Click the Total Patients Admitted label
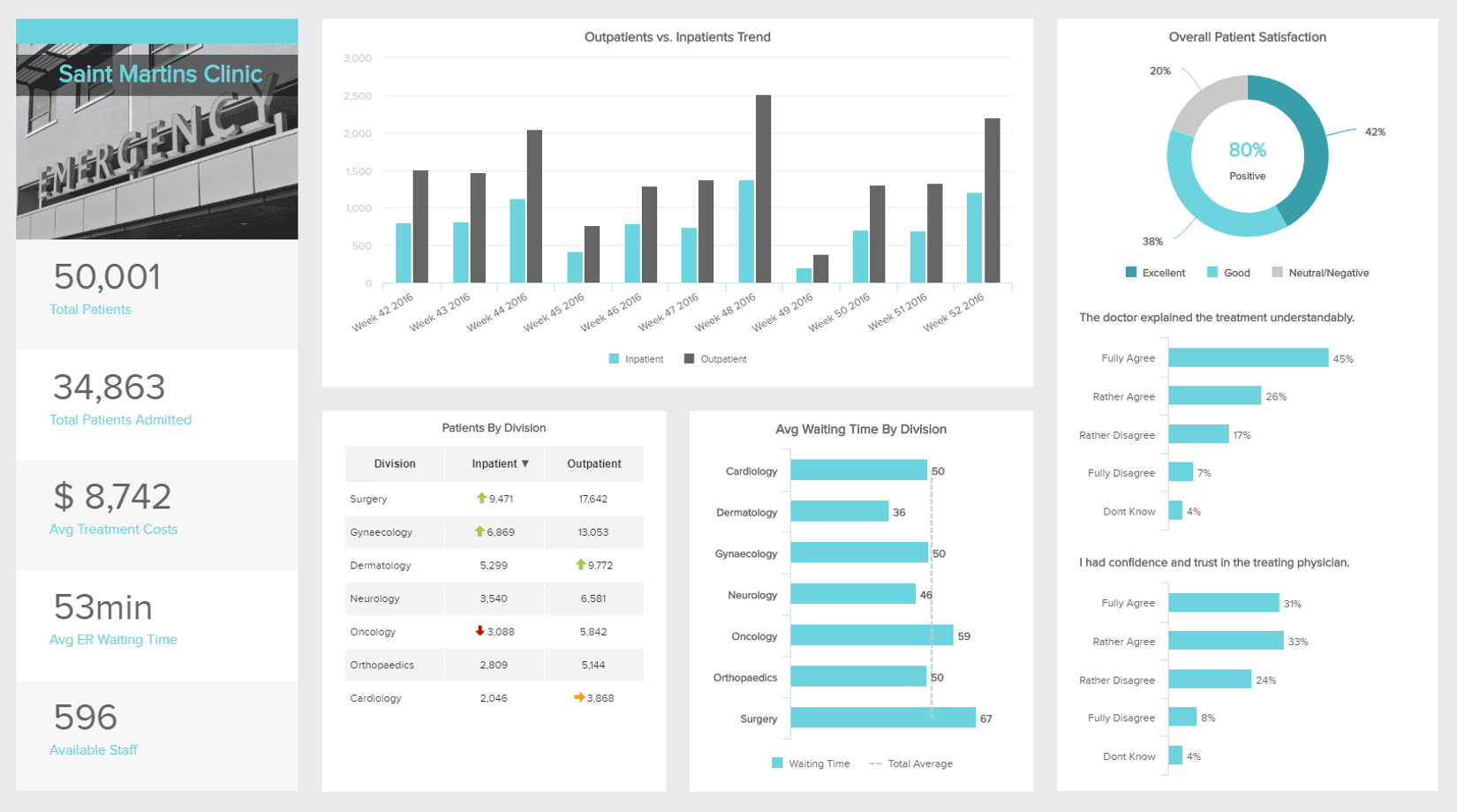This screenshot has height=812, width=1457. (x=120, y=420)
